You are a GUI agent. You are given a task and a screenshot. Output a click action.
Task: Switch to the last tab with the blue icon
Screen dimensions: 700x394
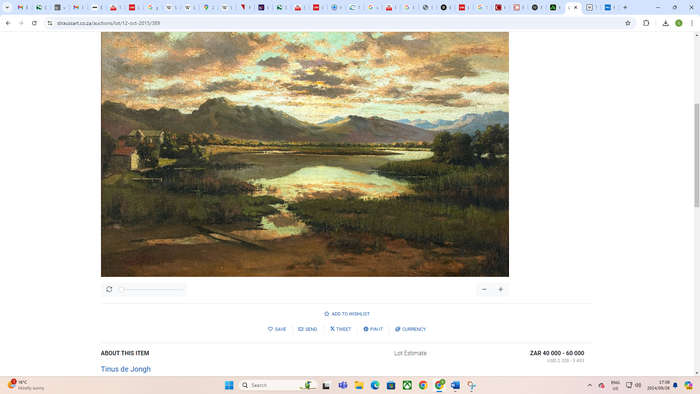tap(608, 7)
